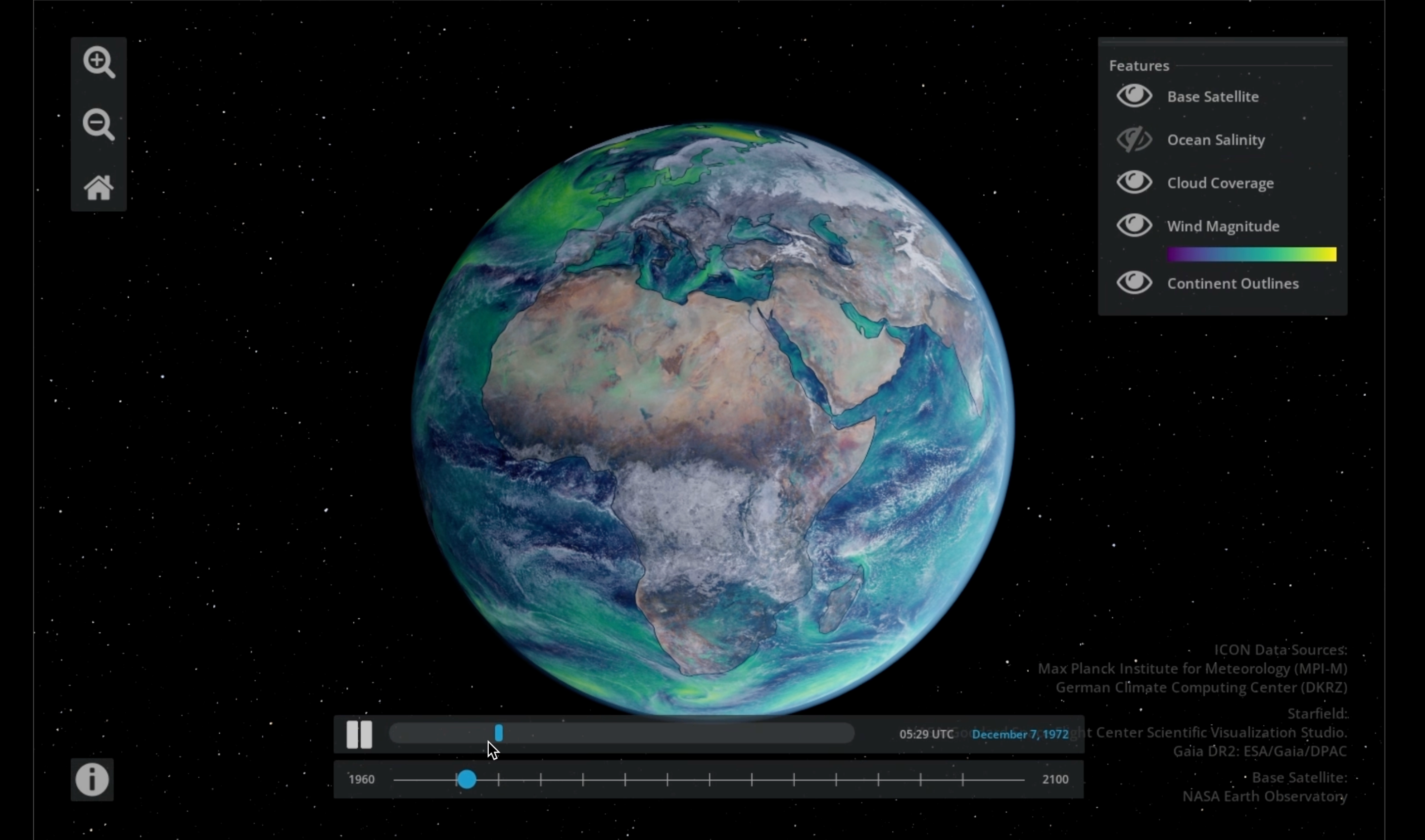Screen dimensions: 1425x840
Task: Click the December 7, 1972 date
Action: (x=1020, y=734)
